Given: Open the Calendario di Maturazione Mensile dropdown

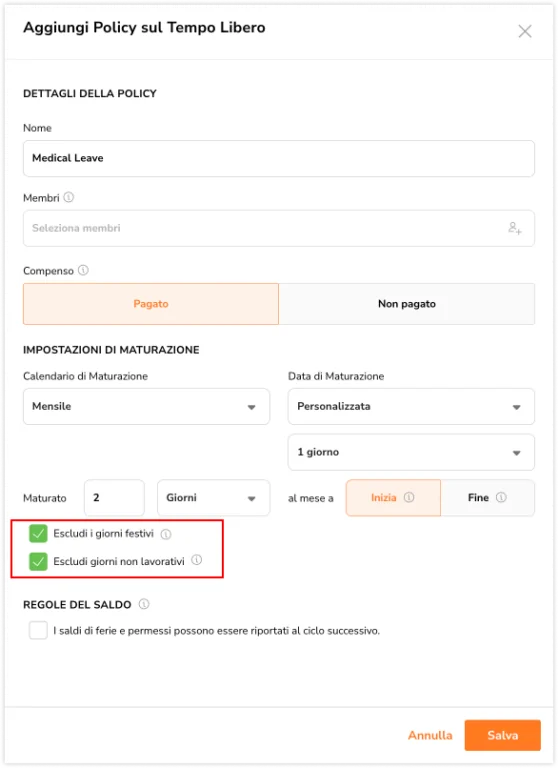Looking at the screenshot, I should 146,407.
